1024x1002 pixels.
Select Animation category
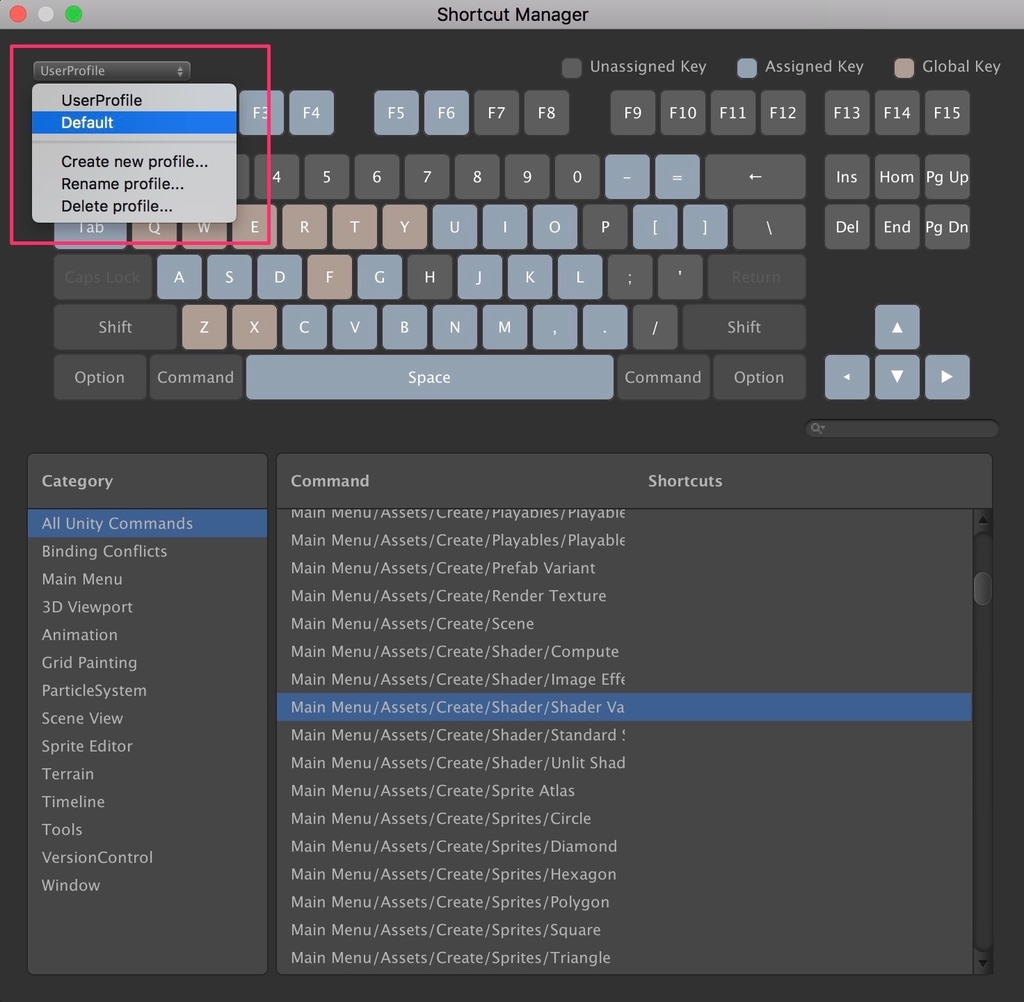[x=148, y=634]
